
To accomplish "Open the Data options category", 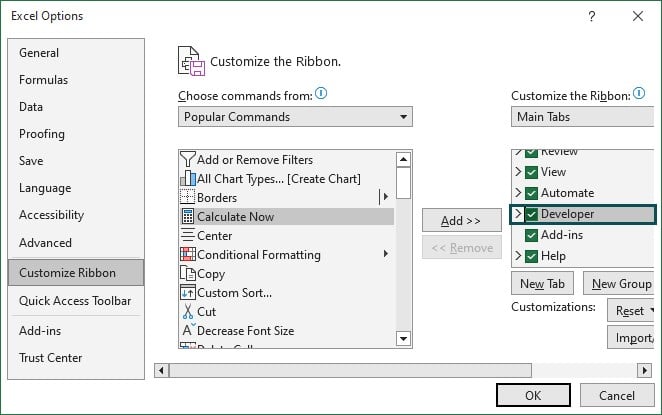I will [76, 107].
